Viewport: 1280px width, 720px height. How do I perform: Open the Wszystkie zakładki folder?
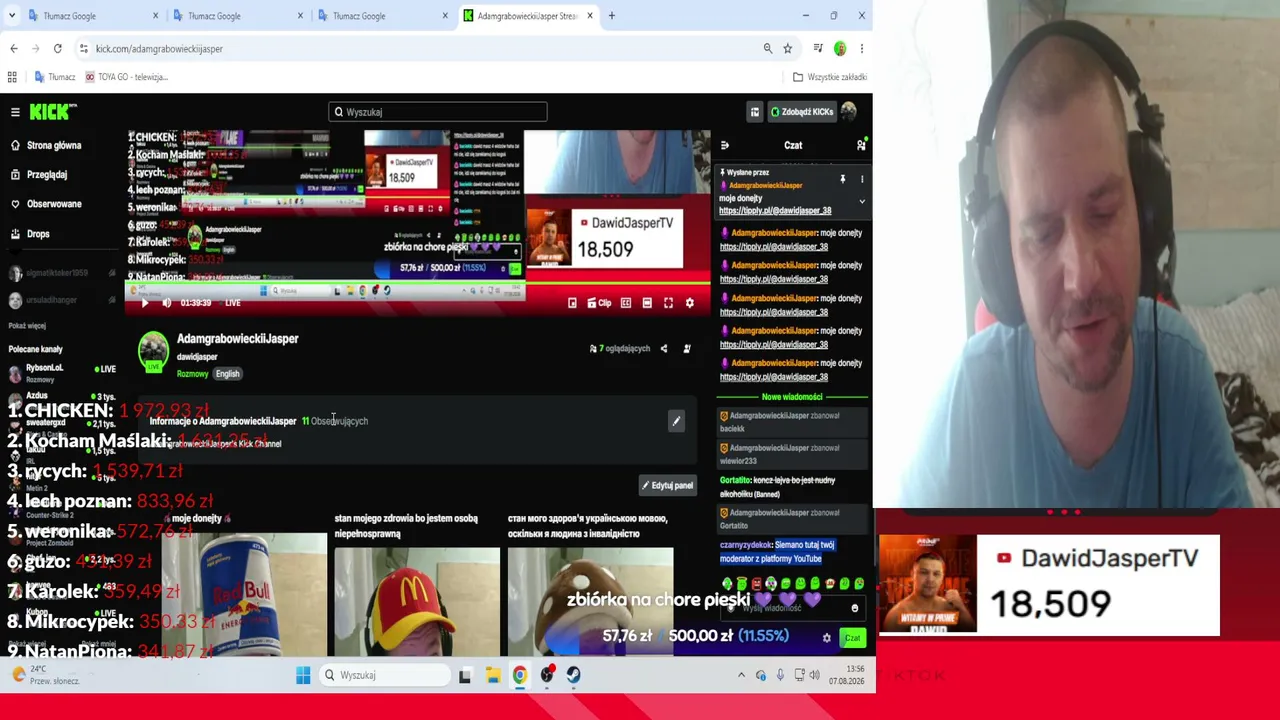click(830, 77)
